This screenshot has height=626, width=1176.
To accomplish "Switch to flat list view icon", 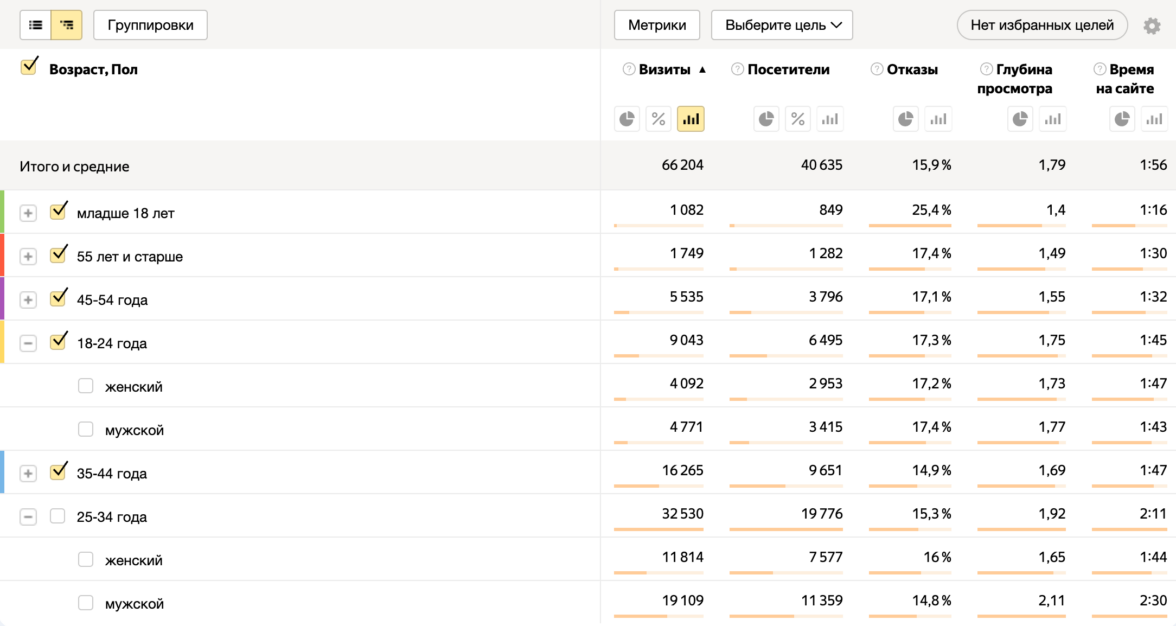I will tap(36, 25).
